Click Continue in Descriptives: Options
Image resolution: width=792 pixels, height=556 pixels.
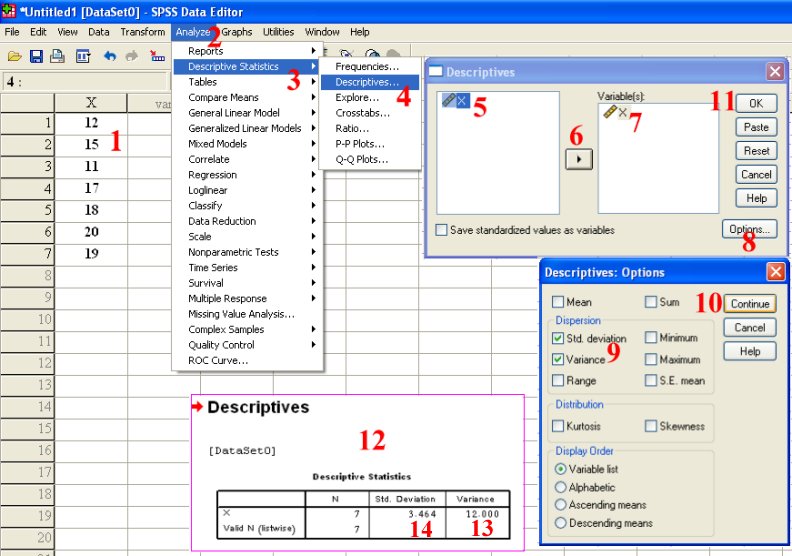pyautogui.click(x=750, y=304)
